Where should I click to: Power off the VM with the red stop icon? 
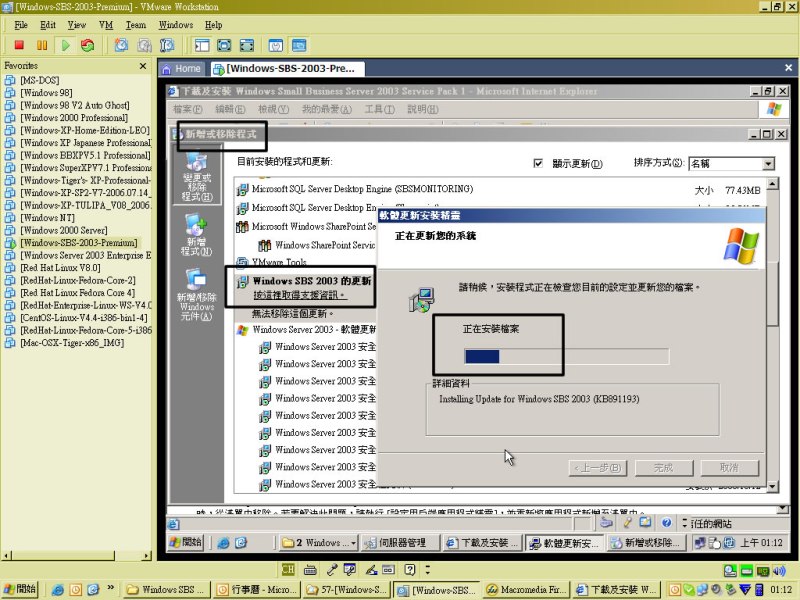click(19, 45)
